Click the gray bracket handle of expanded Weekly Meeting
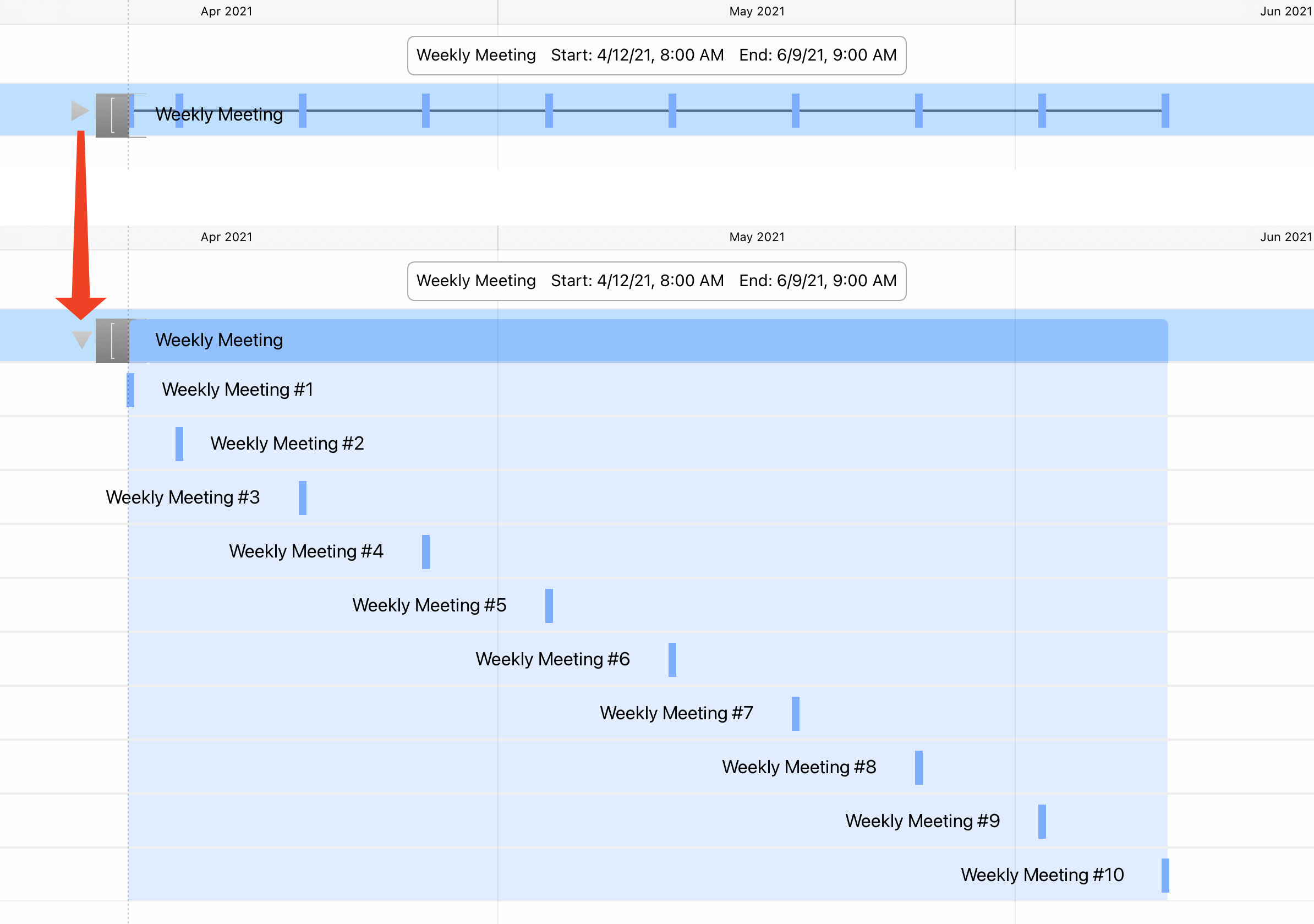 (112, 341)
